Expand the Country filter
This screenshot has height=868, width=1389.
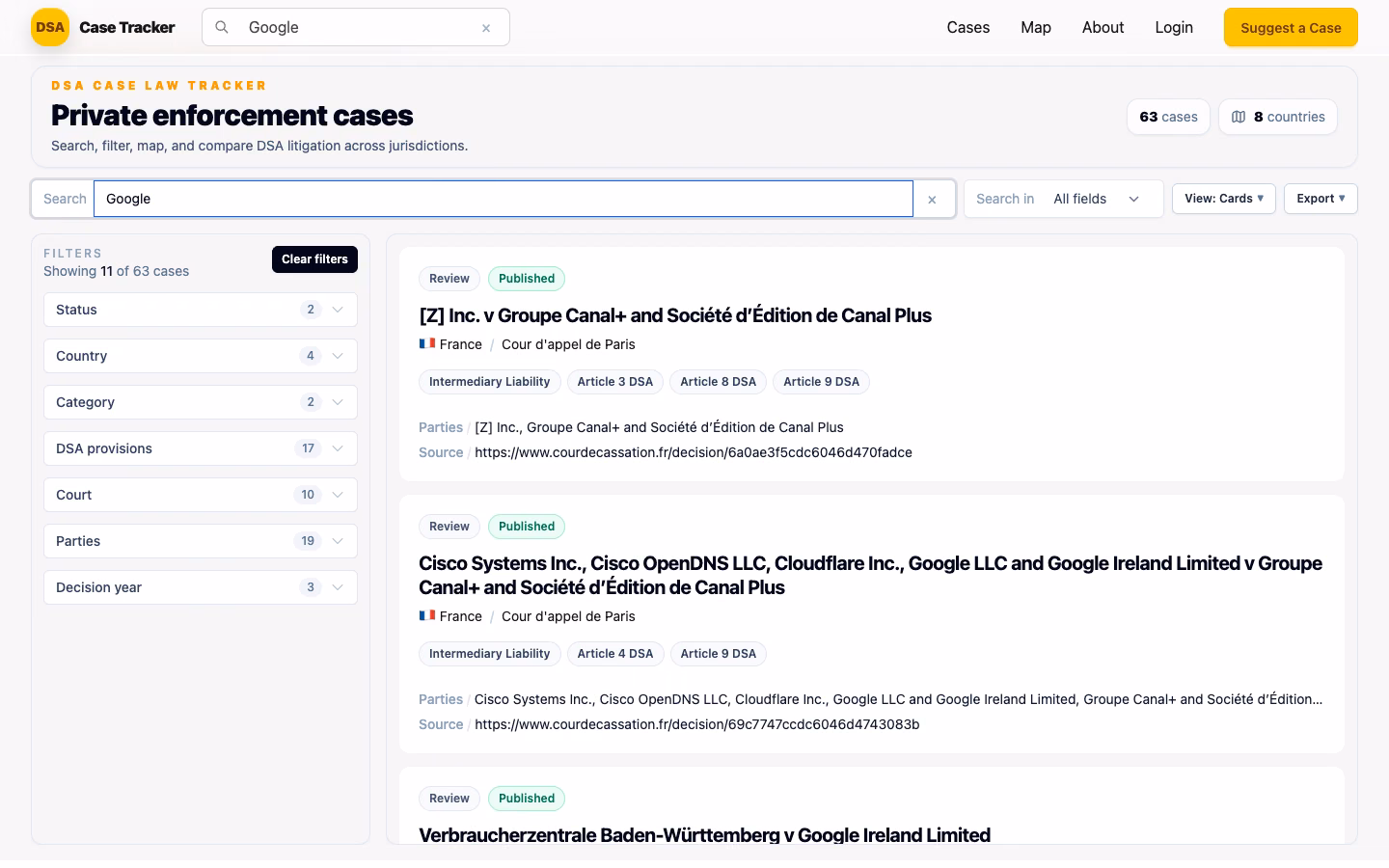(x=201, y=356)
